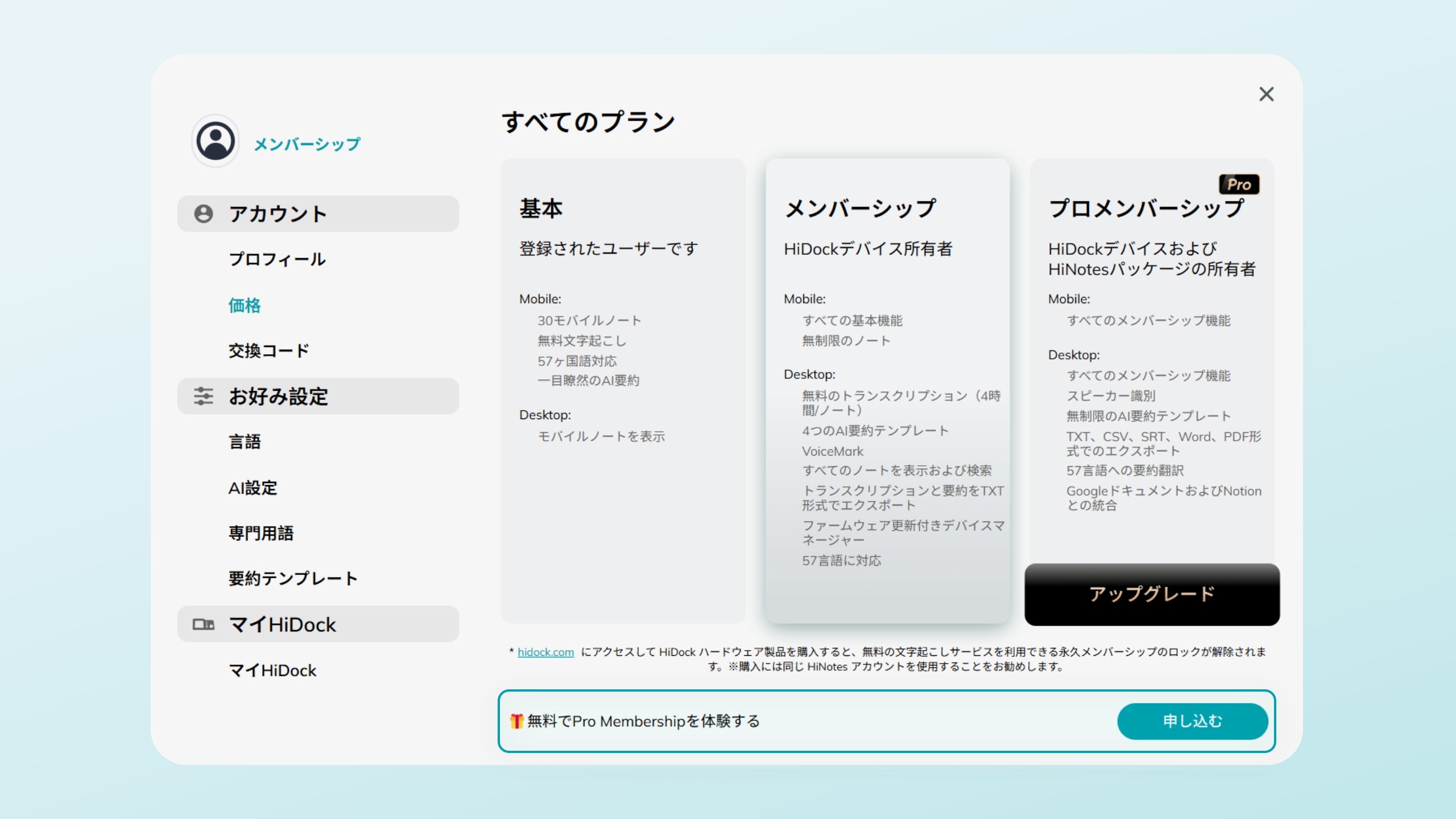
Task: Open the 専門用語 menu item
Action: pyautogui.click(x=261, y=533)
